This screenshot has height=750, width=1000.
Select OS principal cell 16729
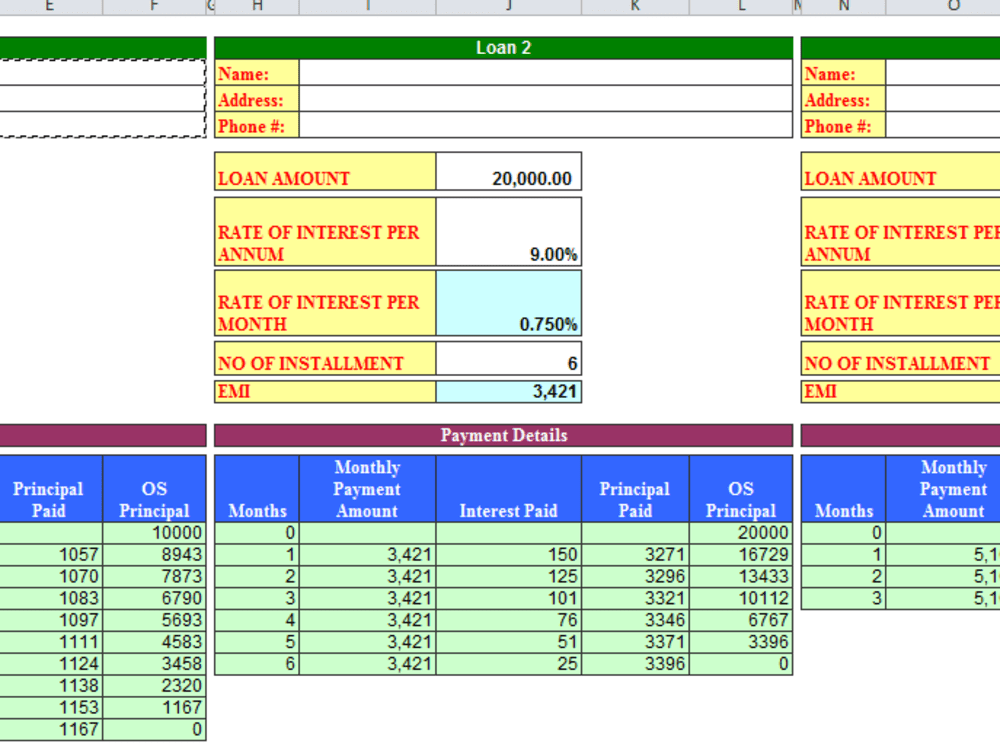741,555
